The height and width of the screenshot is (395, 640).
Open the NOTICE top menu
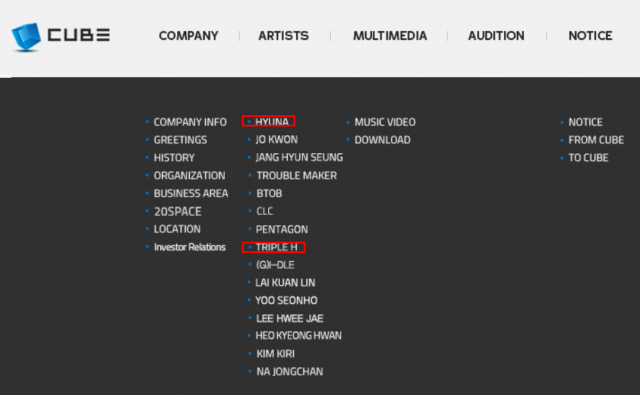click(590, 36)
